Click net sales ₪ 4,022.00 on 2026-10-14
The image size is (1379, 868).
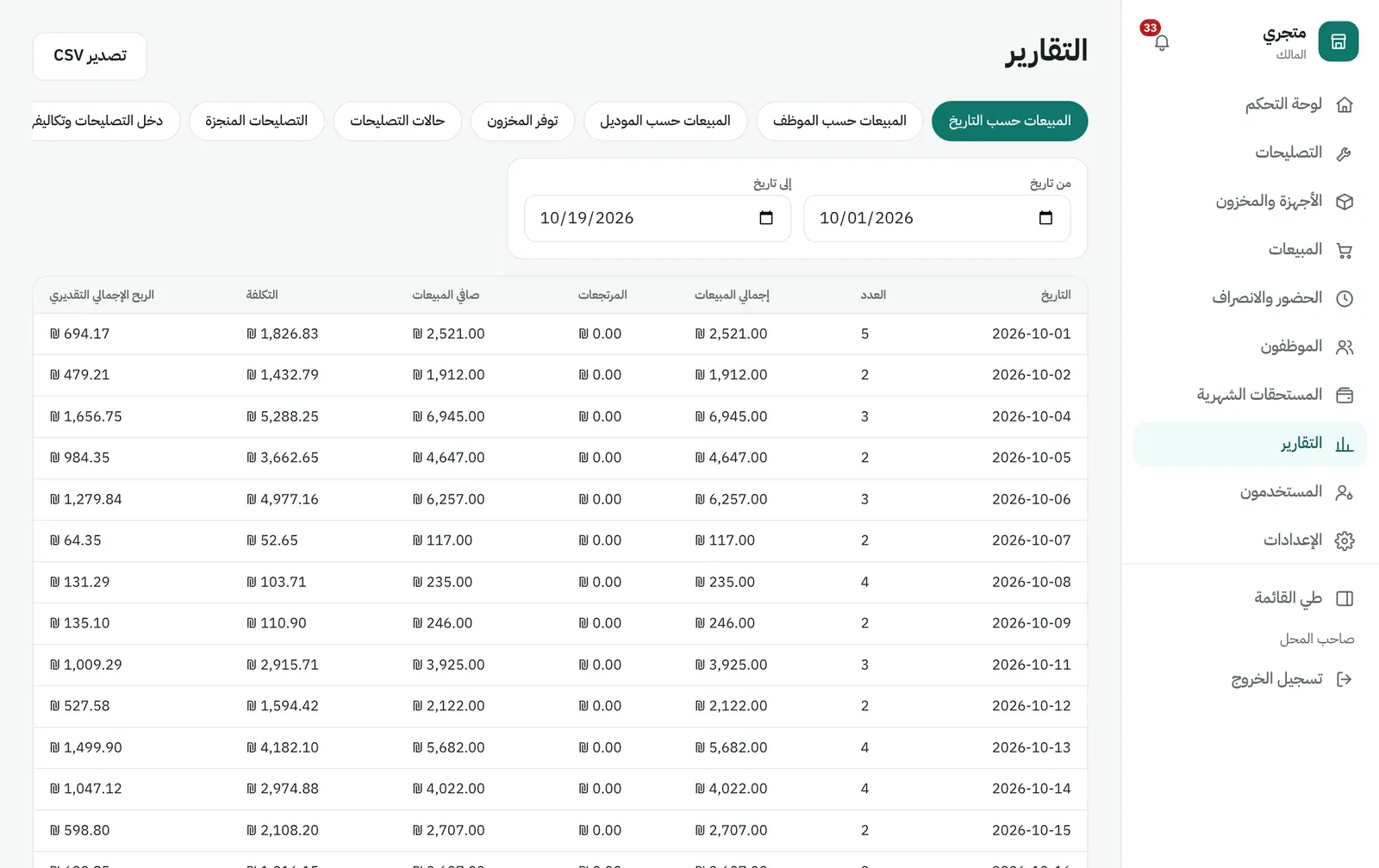(x=448, y=789)
